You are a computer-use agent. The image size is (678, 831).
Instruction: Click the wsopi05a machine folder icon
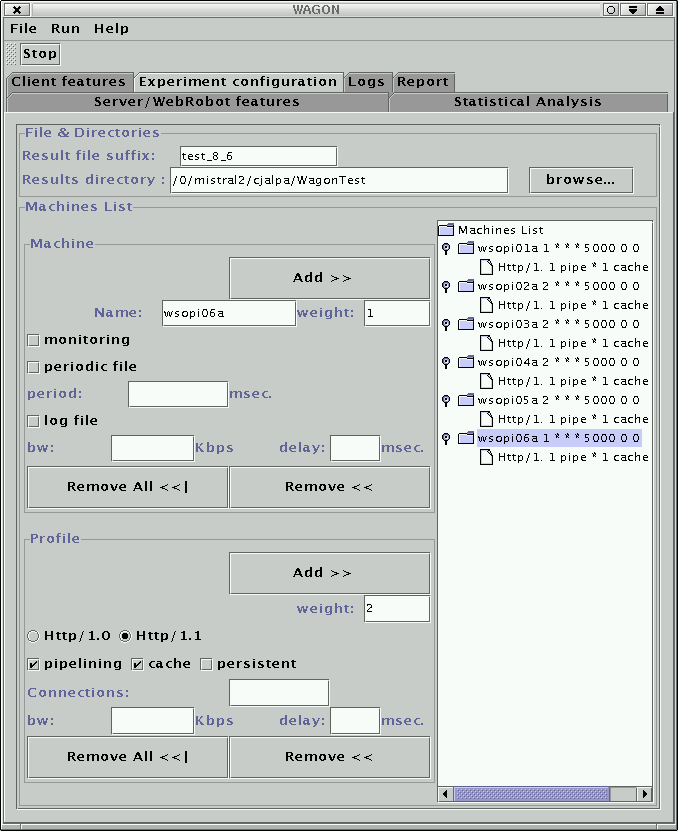click(x=466, y=400)
